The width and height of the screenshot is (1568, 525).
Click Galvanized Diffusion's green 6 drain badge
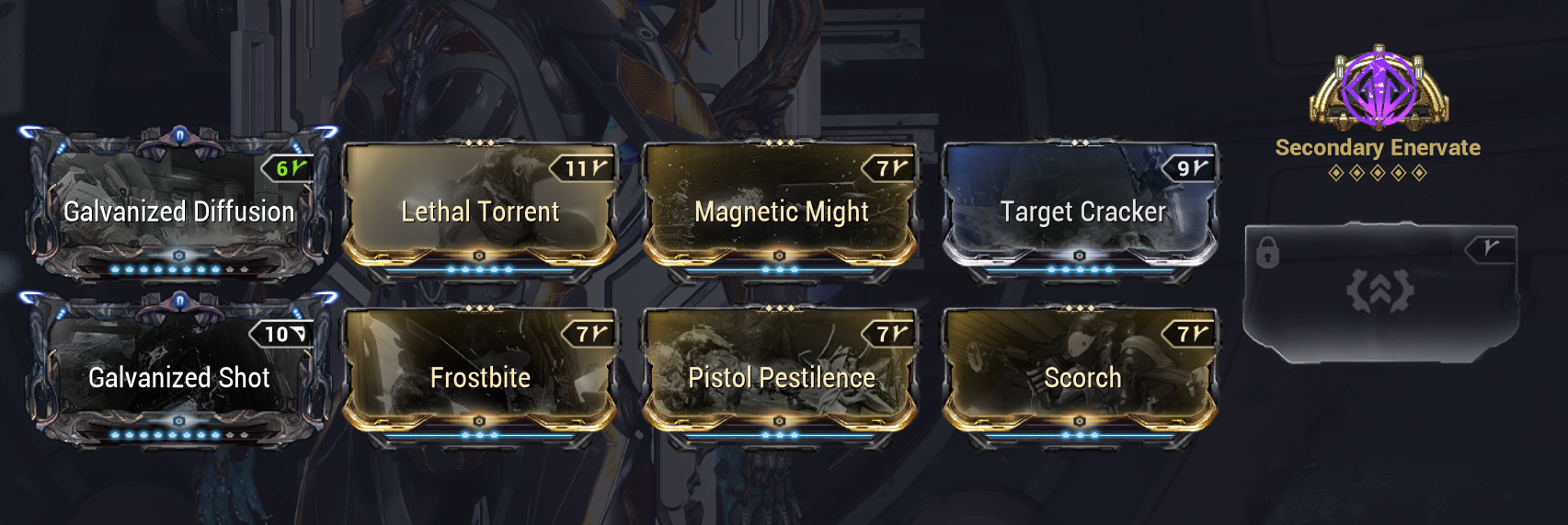pyautogui.click(x=289, y=168)
